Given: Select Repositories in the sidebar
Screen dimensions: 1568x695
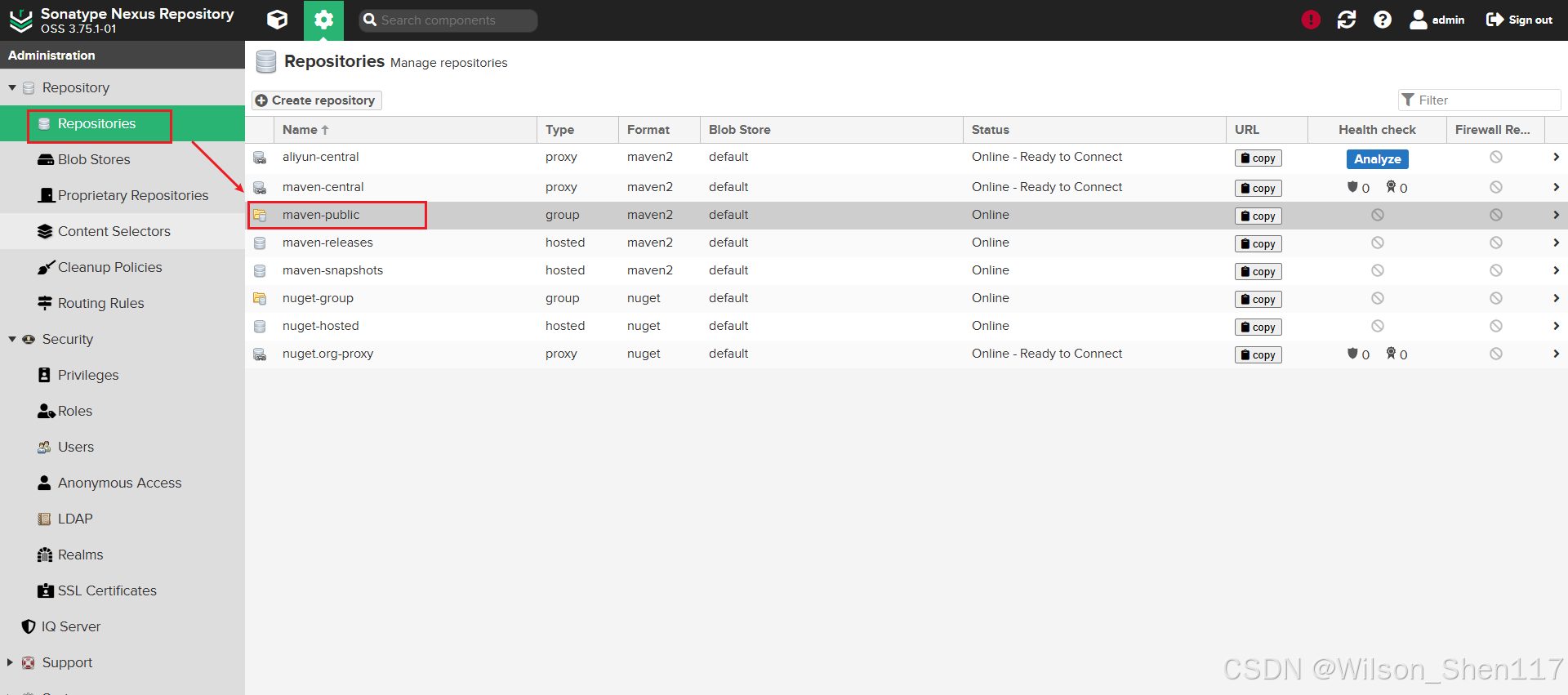Looking at the screenshot, I should (x=122, y=123).
